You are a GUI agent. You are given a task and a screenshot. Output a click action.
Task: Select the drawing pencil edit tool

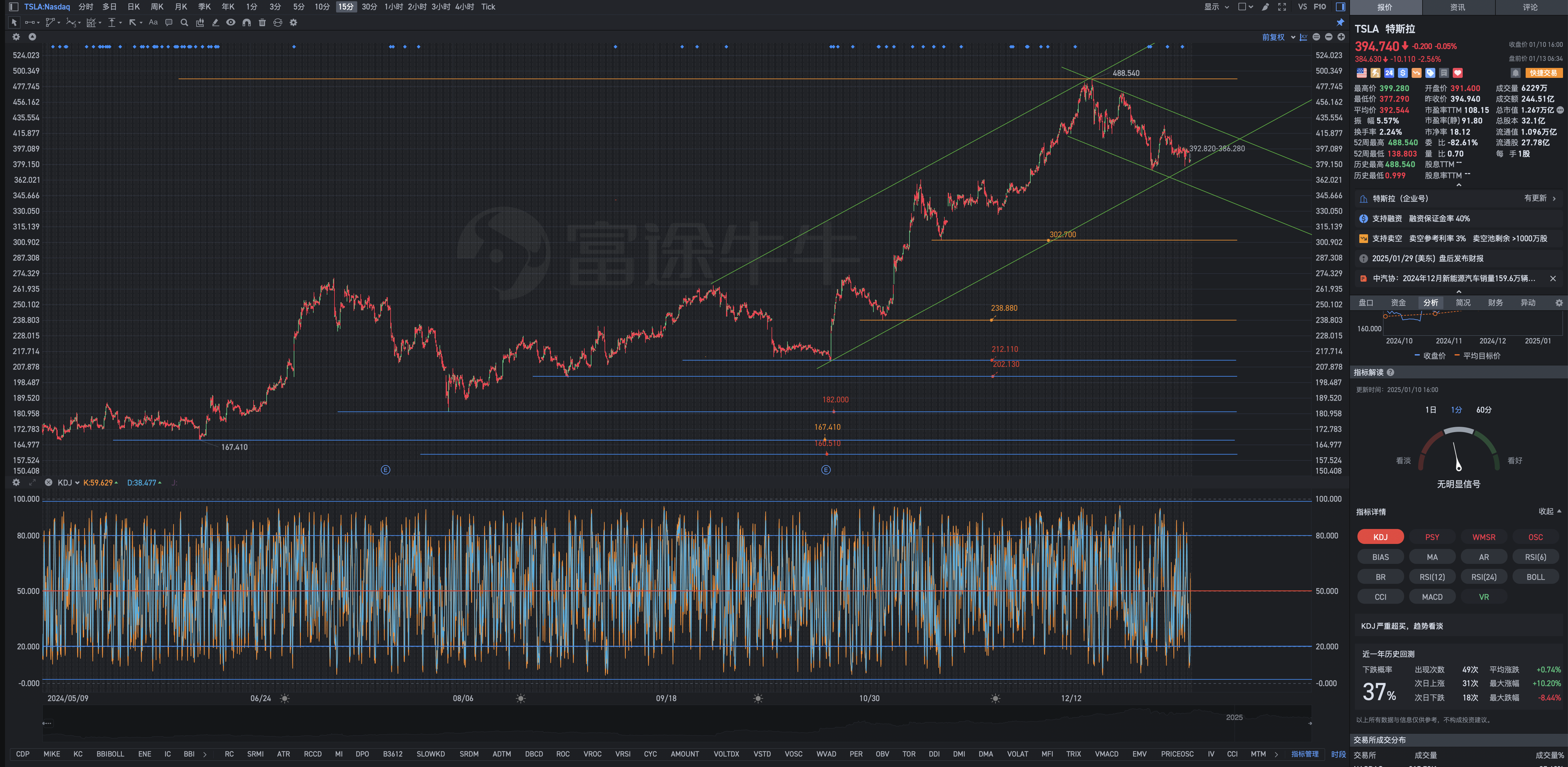216,22
